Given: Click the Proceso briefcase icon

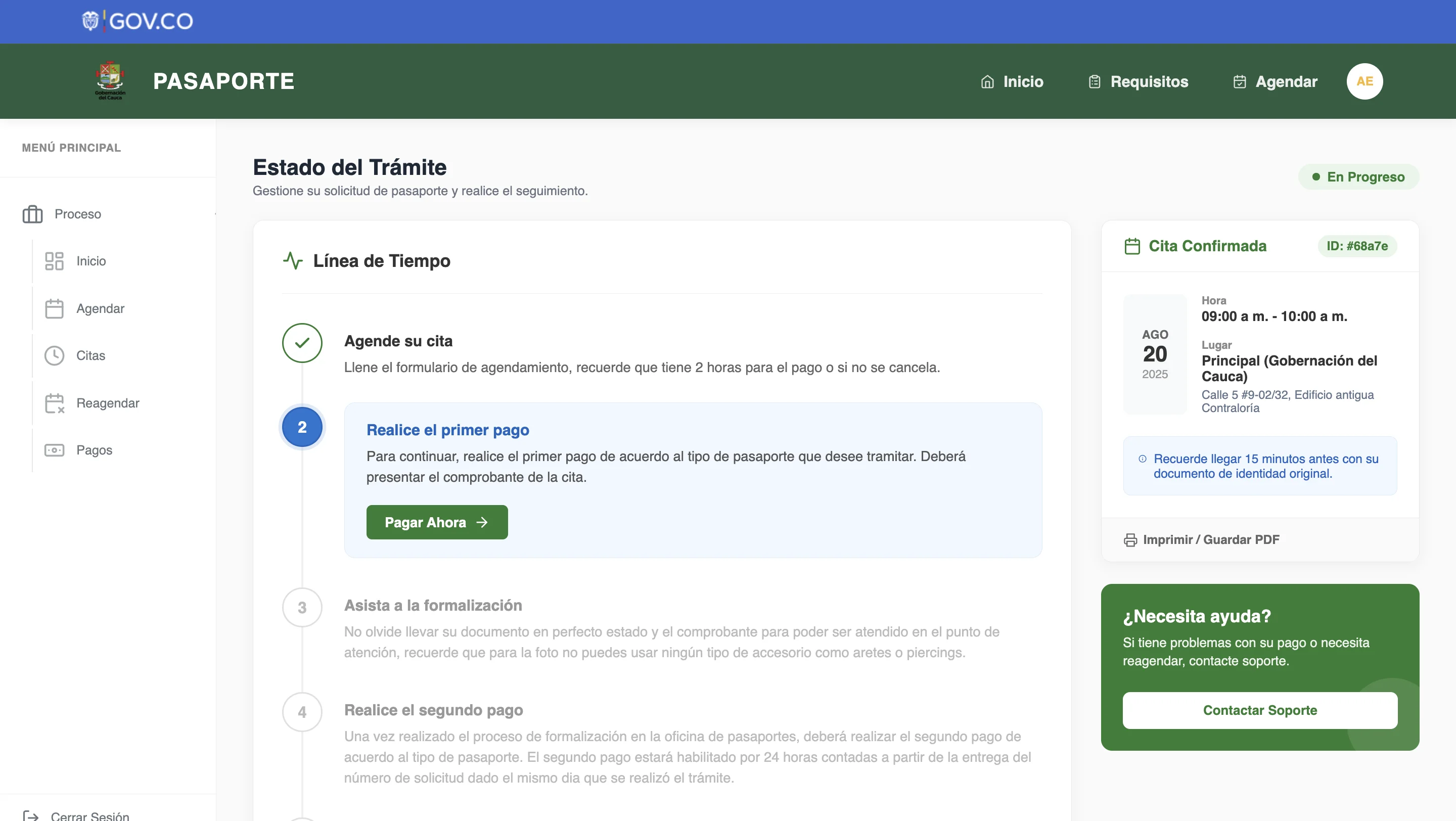Looking at the screenshot, I should point(32,214).
